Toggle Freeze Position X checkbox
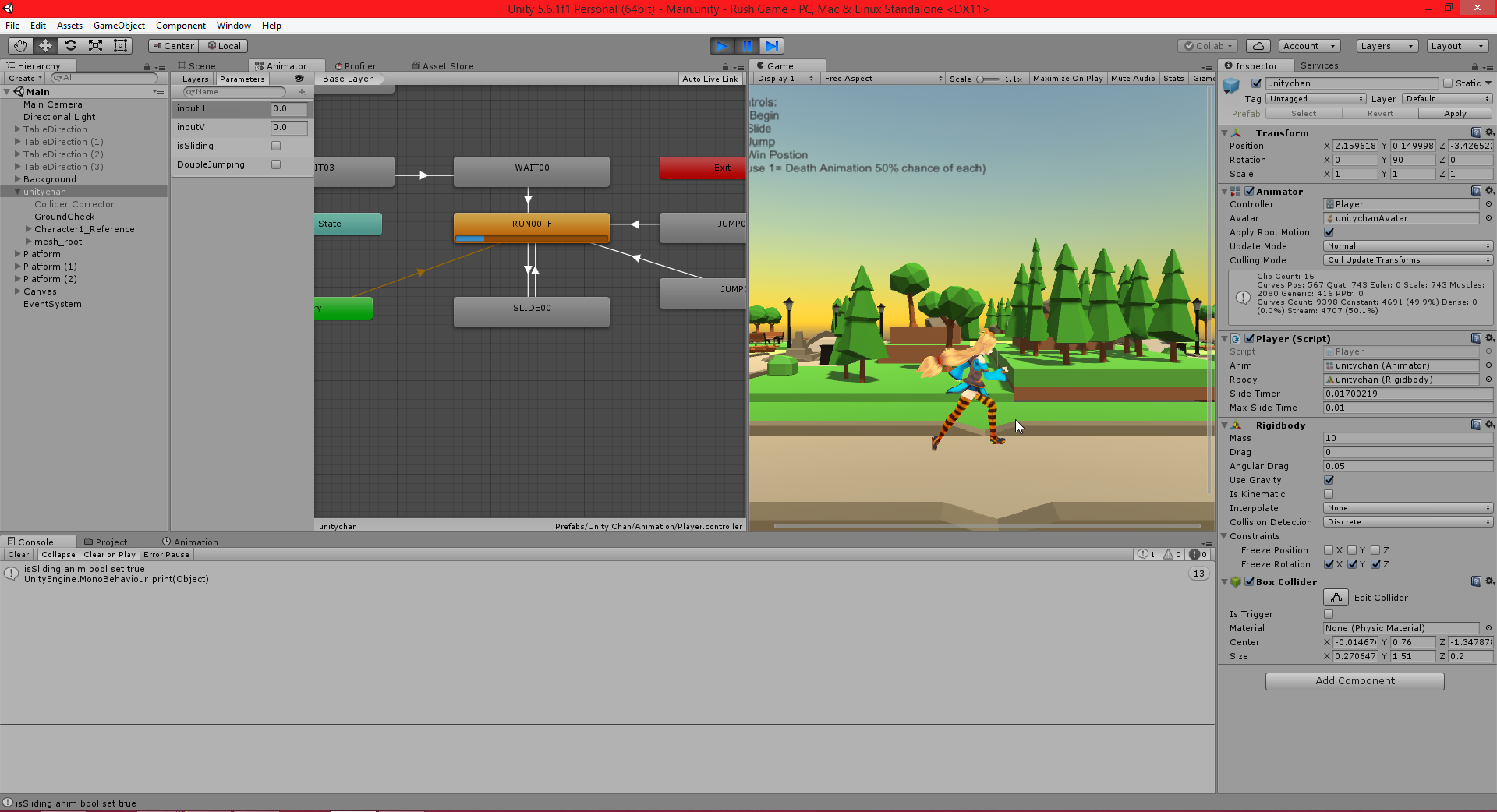 tap(1329, 550)
